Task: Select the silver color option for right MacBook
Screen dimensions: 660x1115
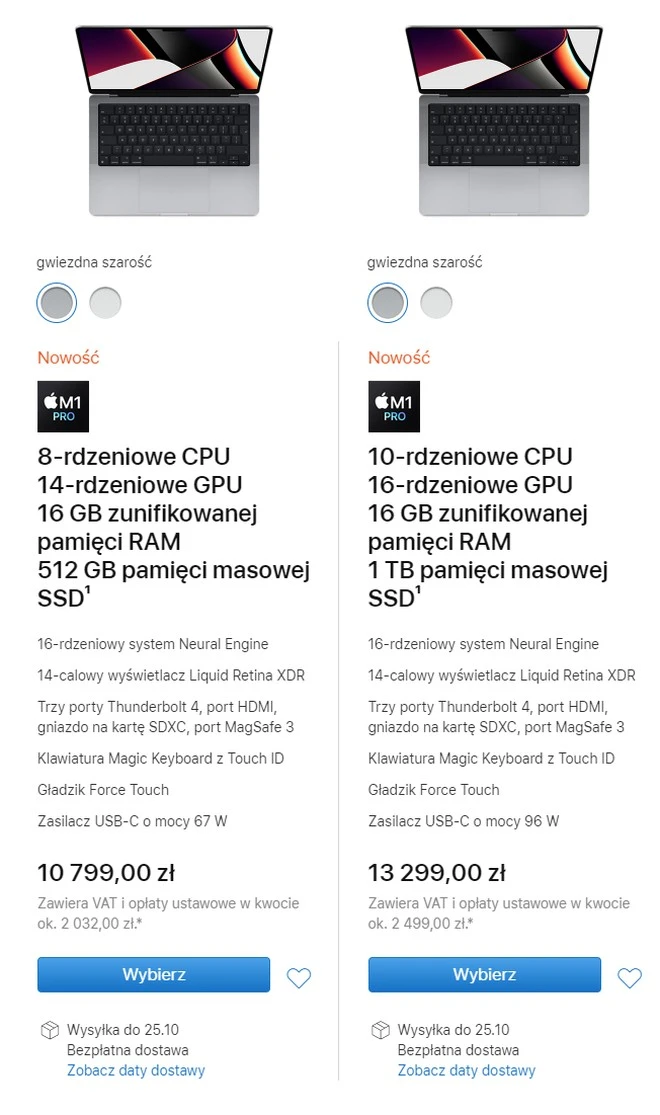Action: [x=436, y=302]
